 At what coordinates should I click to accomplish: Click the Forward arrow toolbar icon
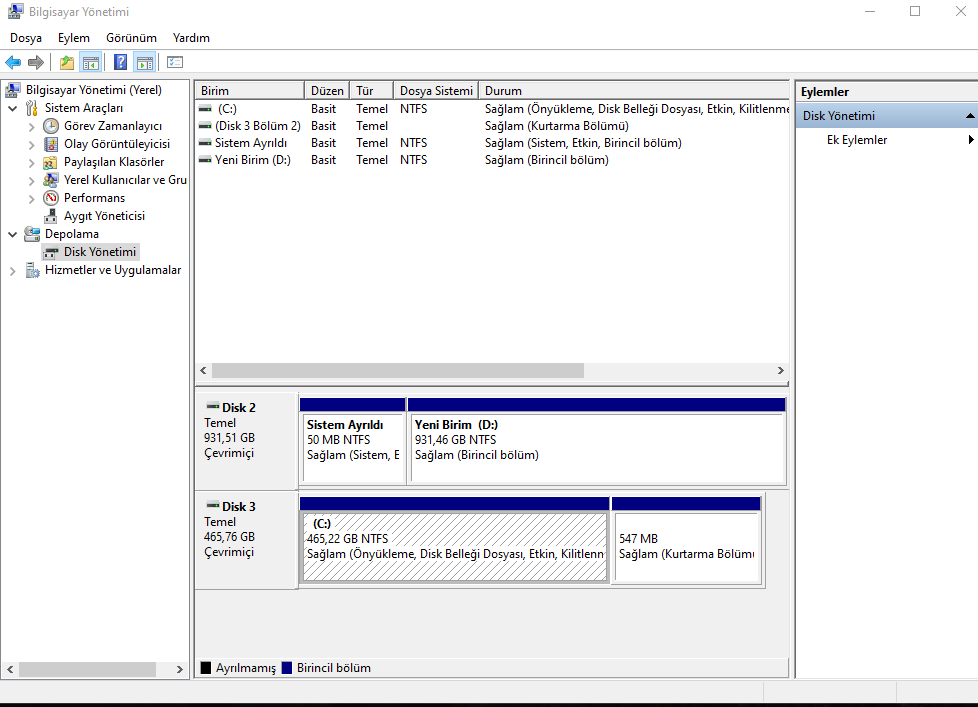[x=36, y=62]
